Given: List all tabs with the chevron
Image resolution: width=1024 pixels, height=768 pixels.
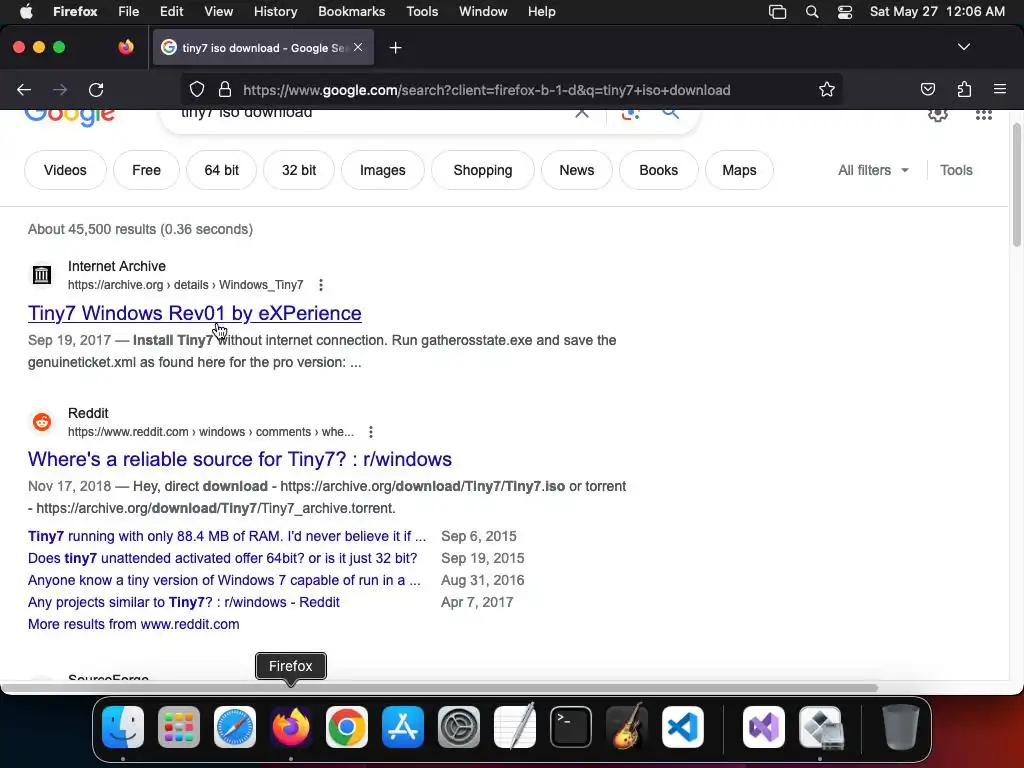Looking at the screenshot, I should [x=963, y=47].
